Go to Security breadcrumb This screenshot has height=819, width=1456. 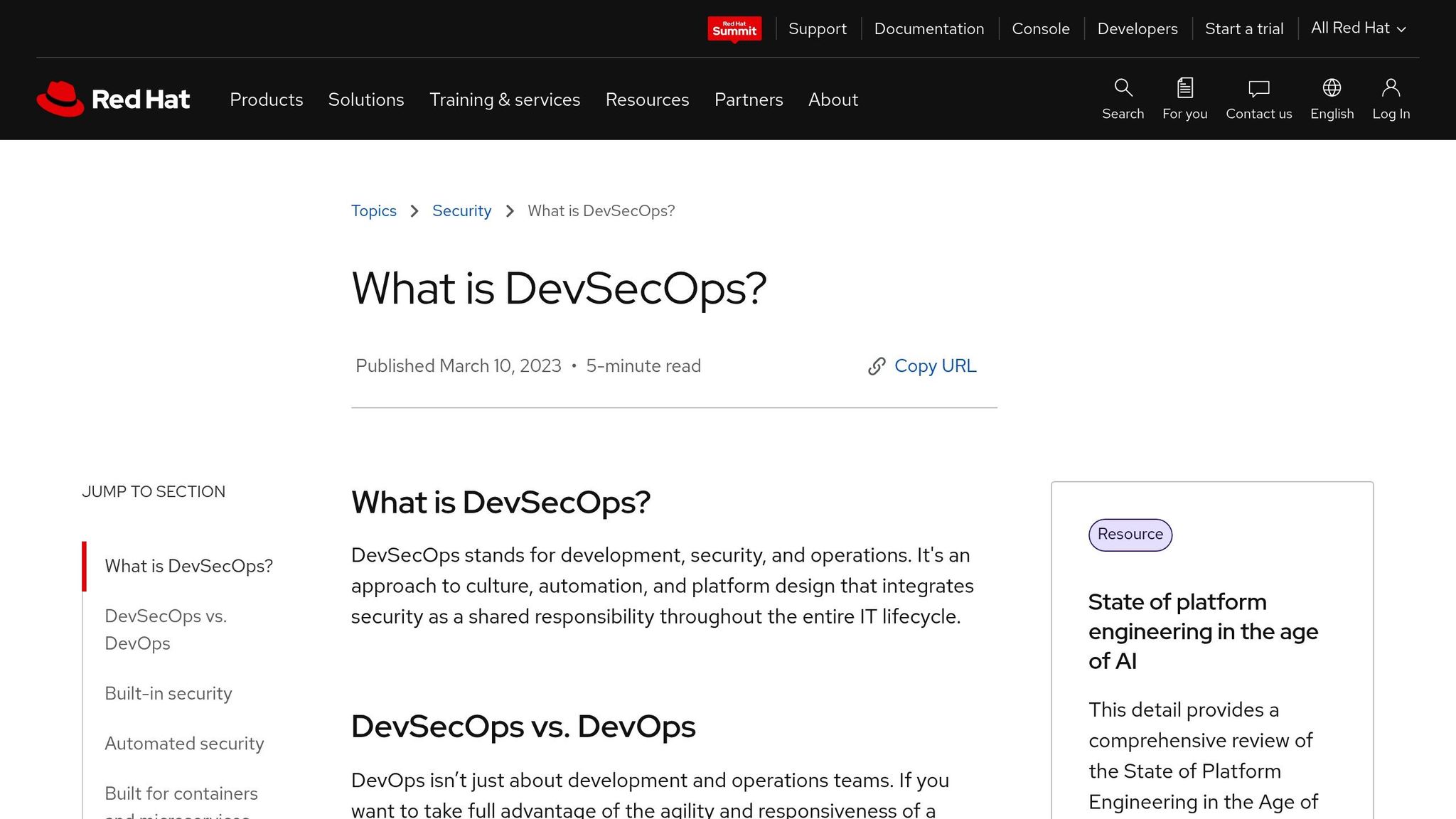pyautogui.click(x=461, y=211)
